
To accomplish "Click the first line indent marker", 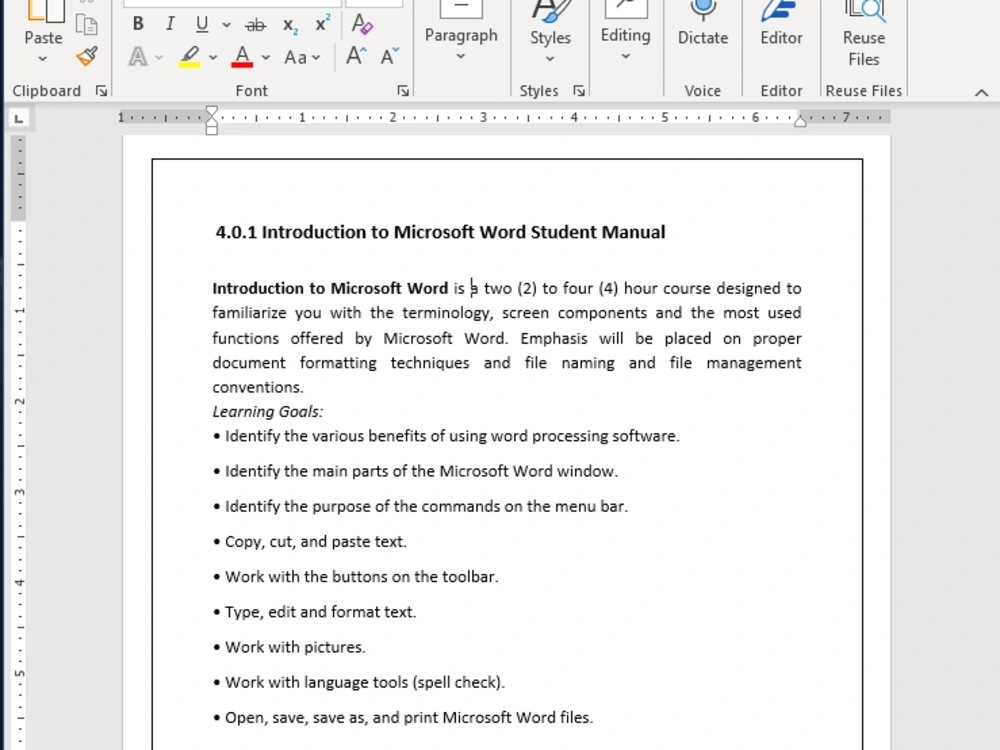I will tap(212, 113).
